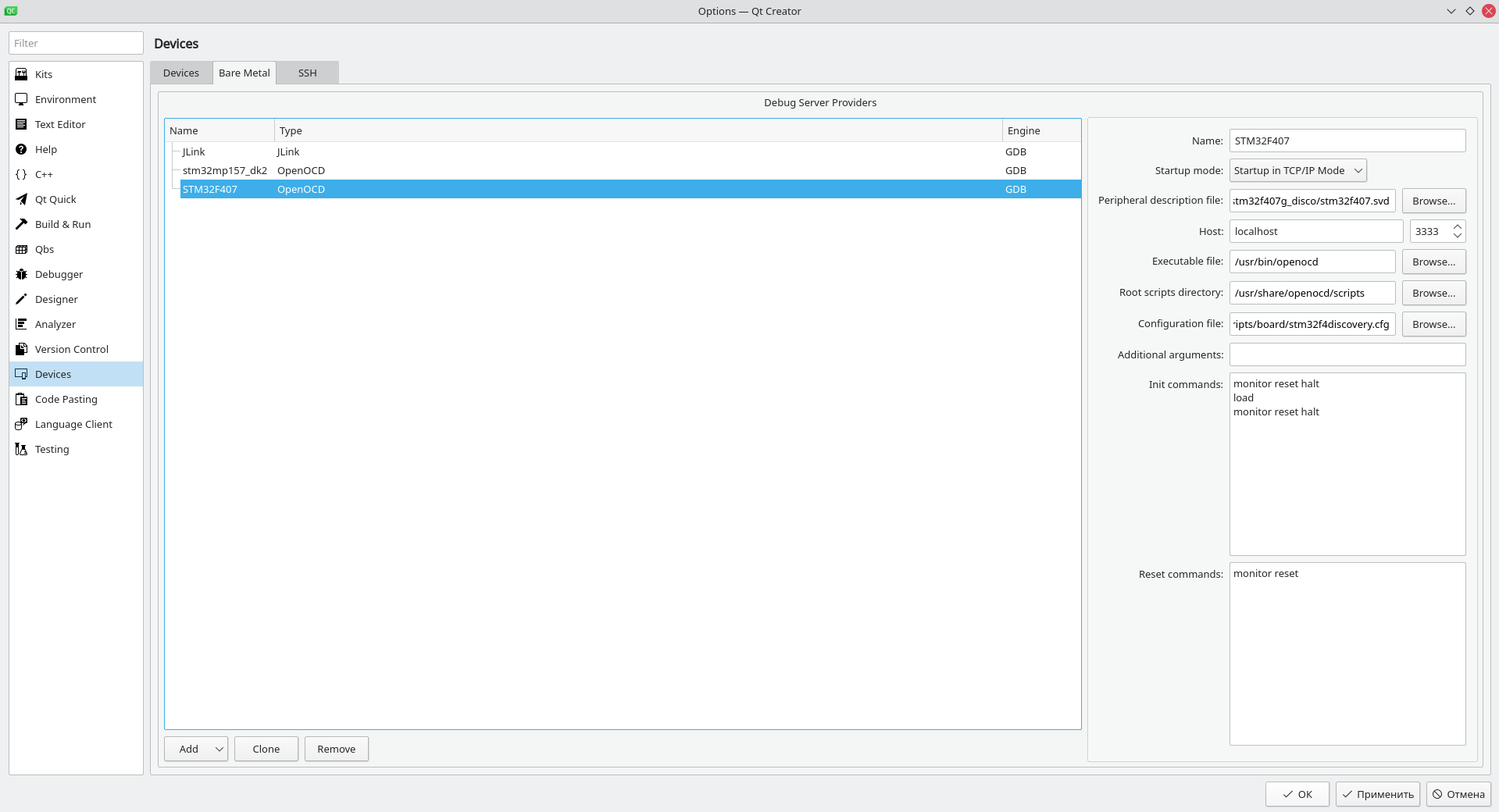Click the Help question mark icon
This screenshot has width=1499, height=812.
point(21,149)
